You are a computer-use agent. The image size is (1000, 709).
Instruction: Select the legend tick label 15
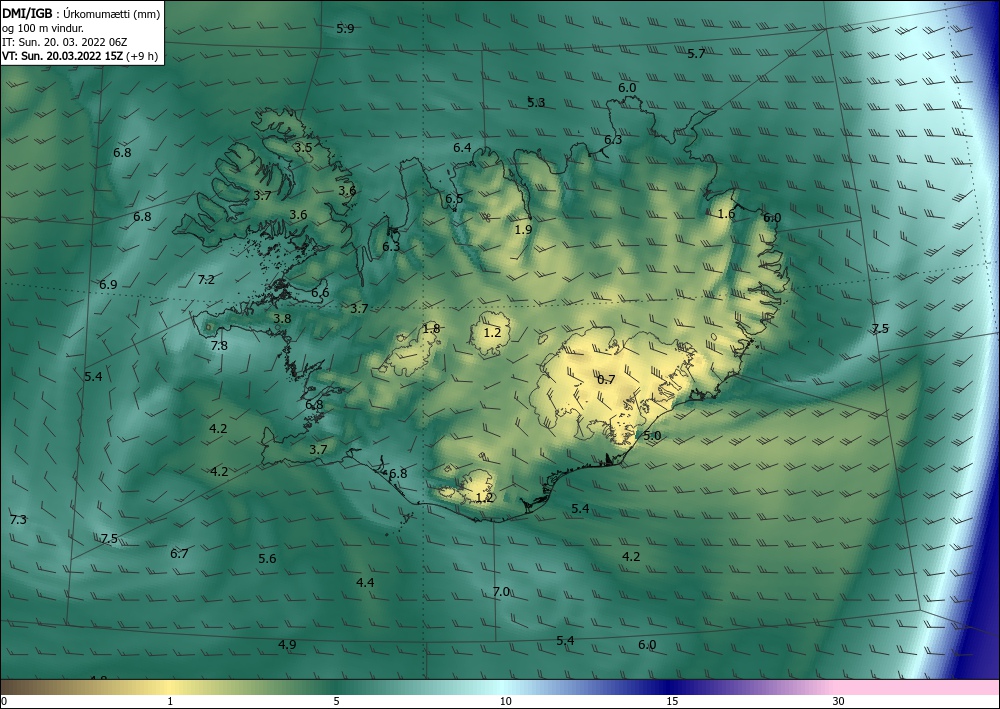pos(672,702)
